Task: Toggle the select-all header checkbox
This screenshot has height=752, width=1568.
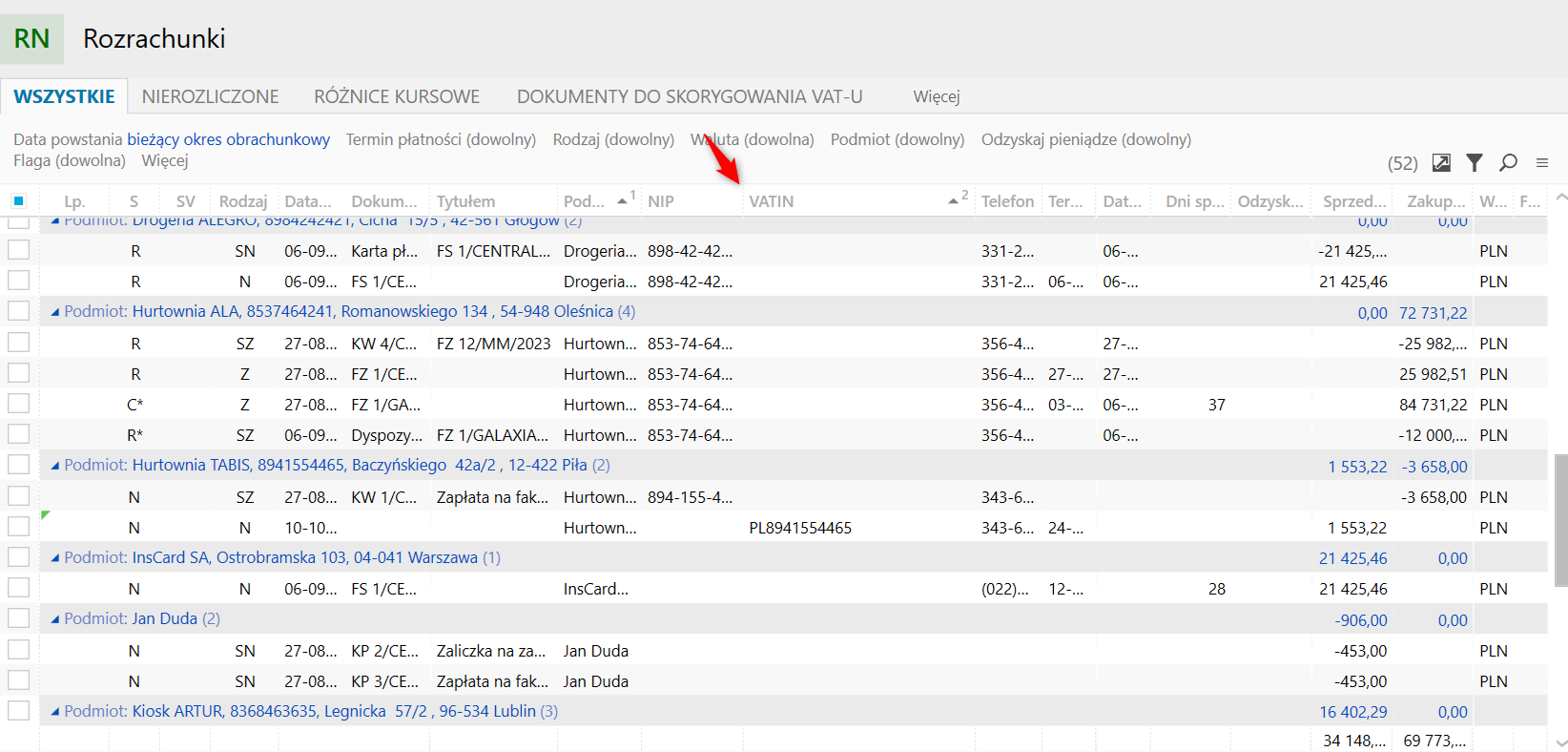Action: [x=18, y=200]
